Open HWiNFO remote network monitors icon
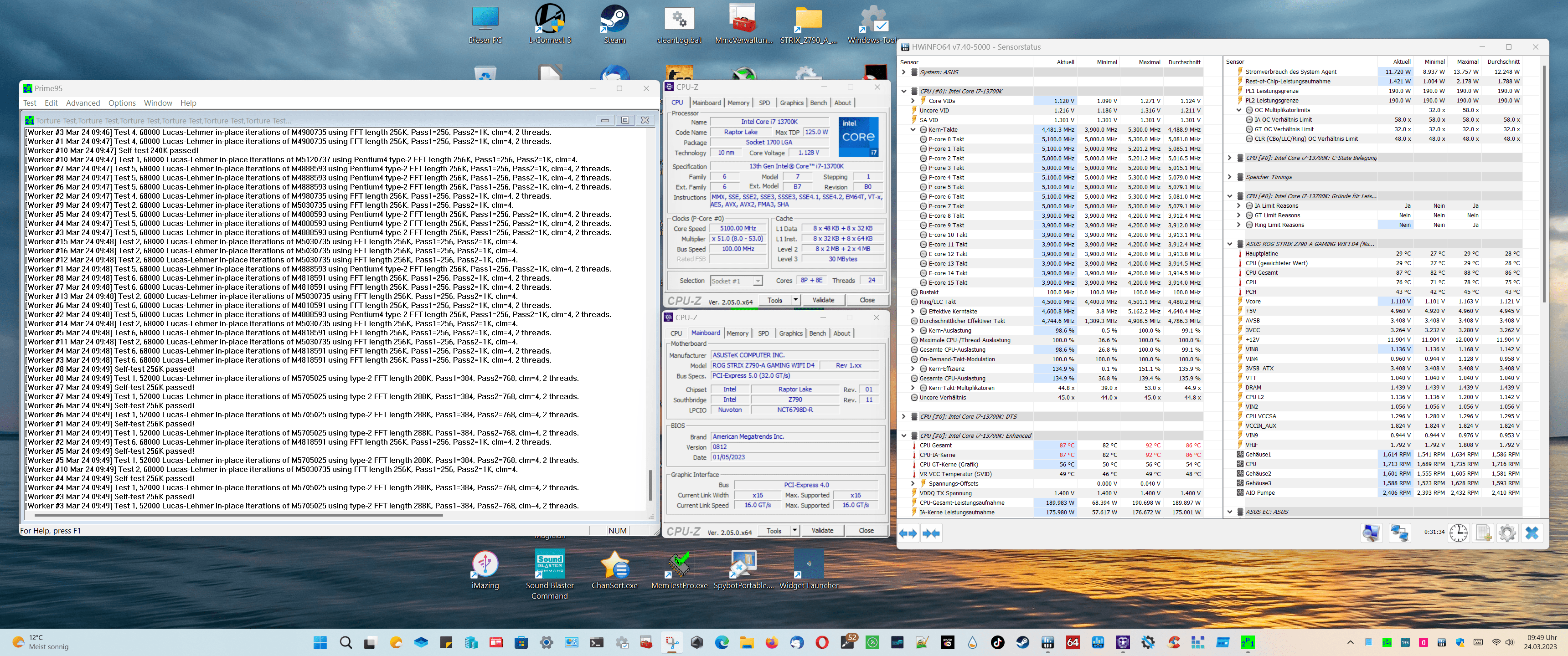 tap(1399, 533)
